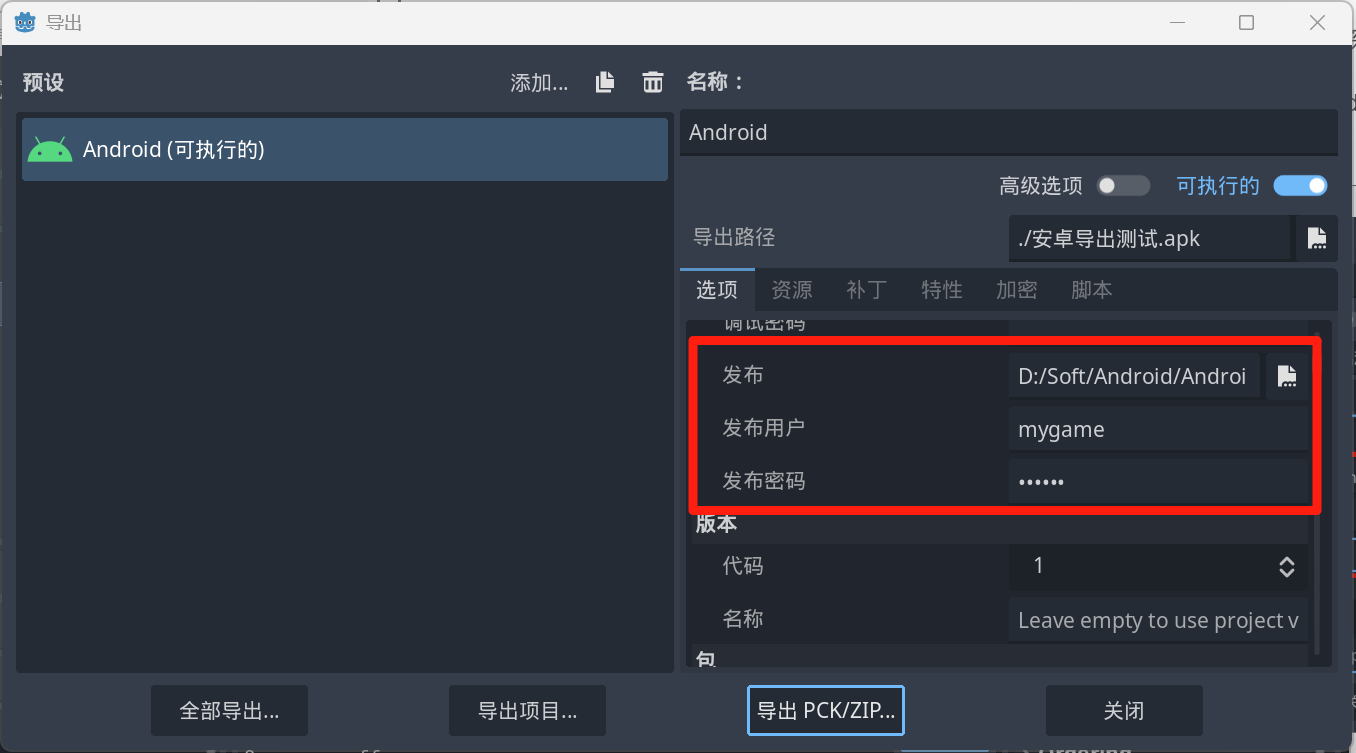Toggle the 可执行的 switch off
The width and height of the screenshot is (1356, 753).
pos(1300,186)
